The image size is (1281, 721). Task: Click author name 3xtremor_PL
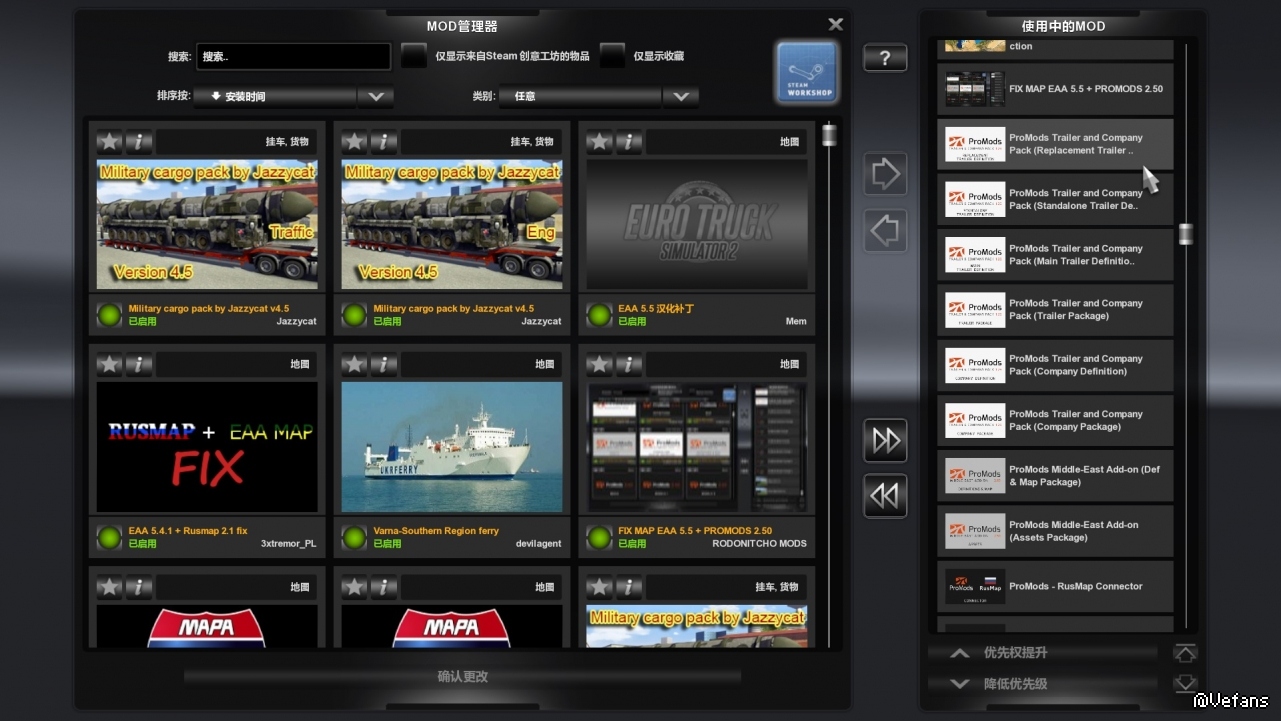click(289, 544)
